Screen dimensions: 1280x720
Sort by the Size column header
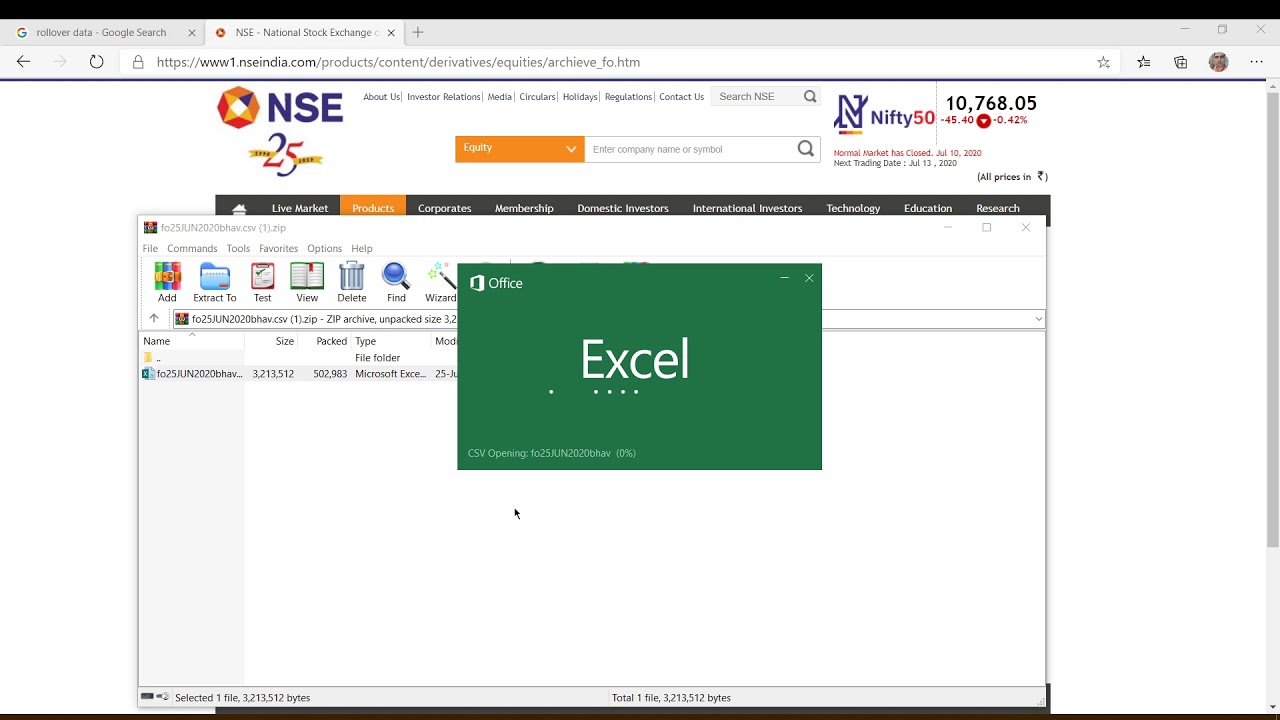[x=272, y=341]
